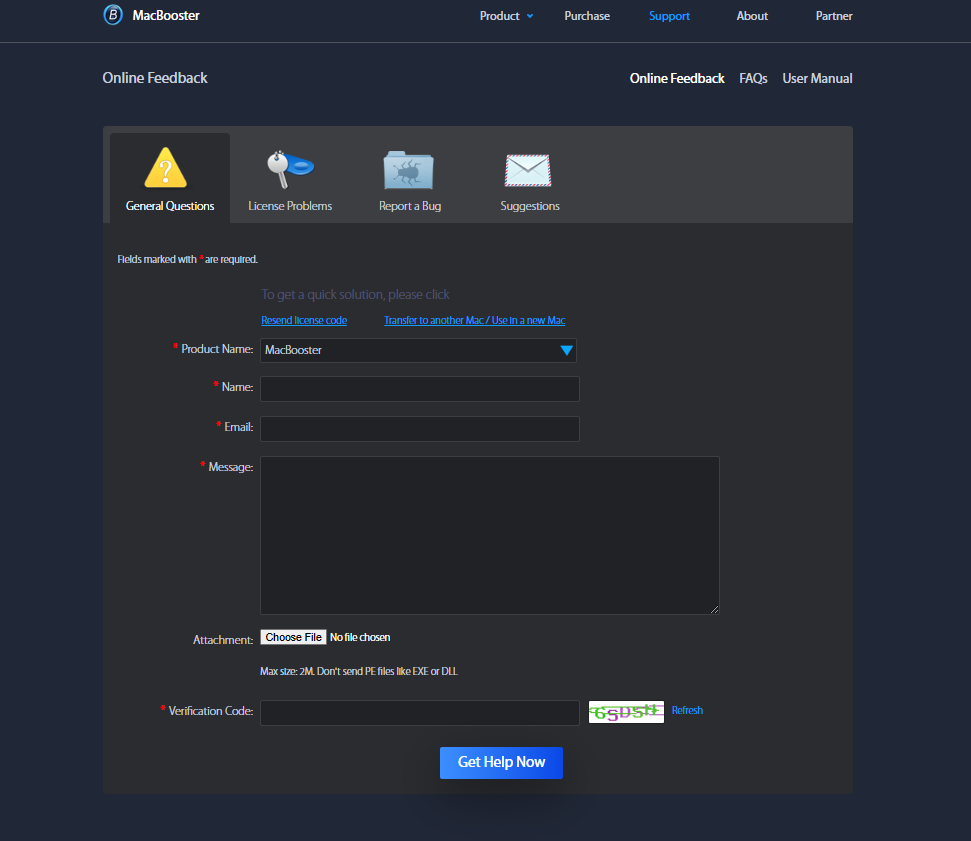Open the FAQs link
This screenshot has height=841, width=971.
753,79
